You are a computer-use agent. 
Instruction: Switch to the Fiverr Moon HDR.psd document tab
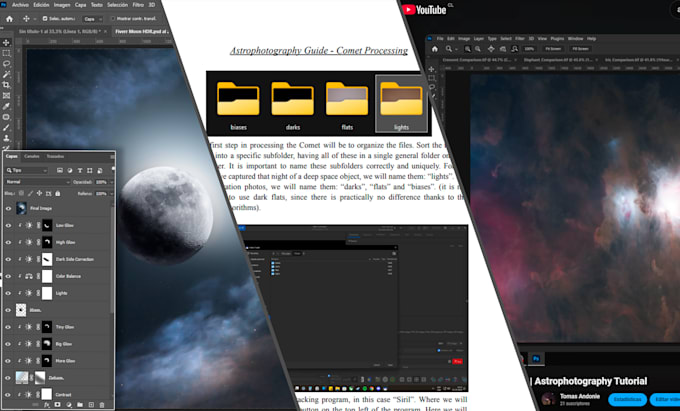(141, 32)
